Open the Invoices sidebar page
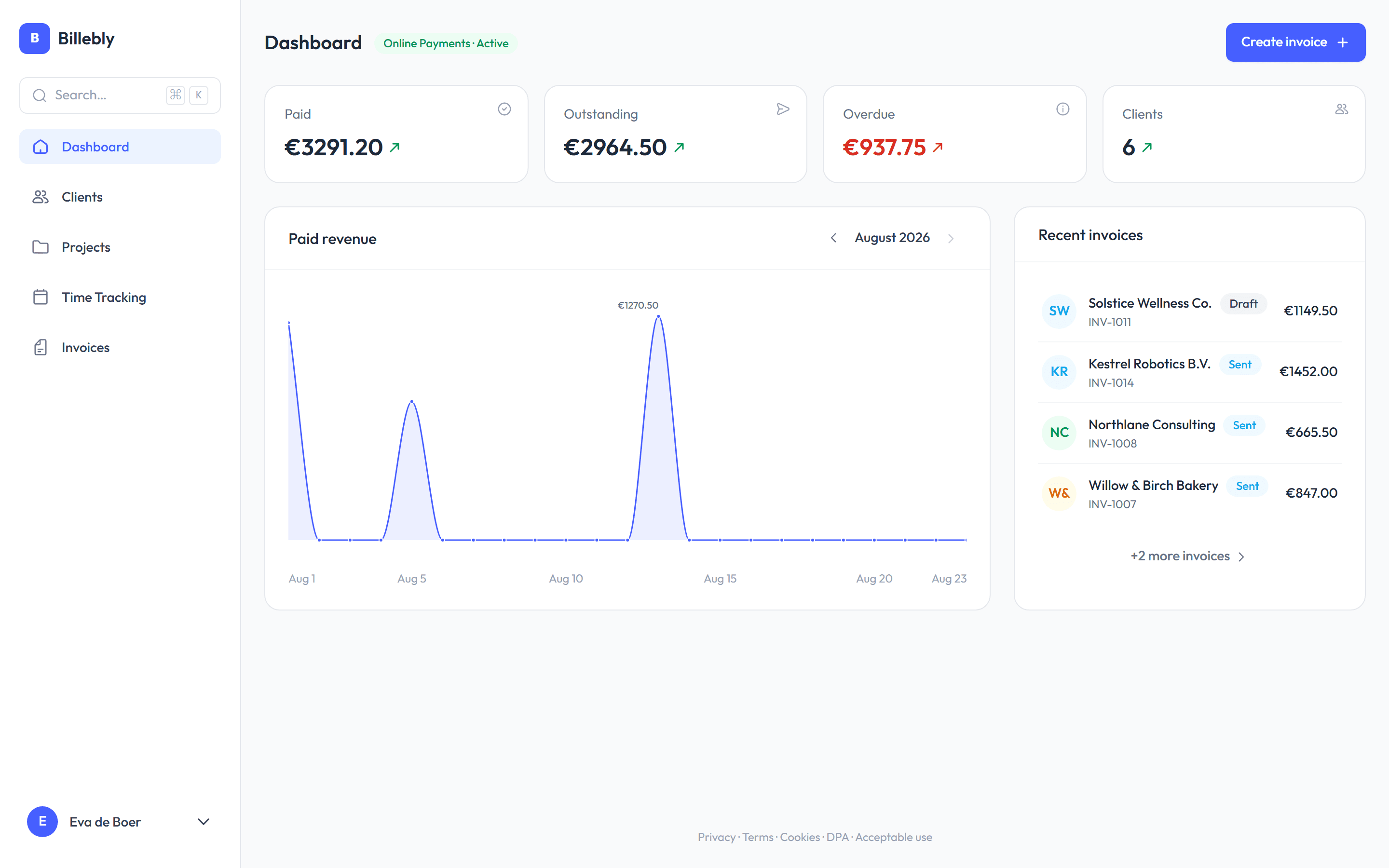The image size is (1389, 868). coord(120,347)
